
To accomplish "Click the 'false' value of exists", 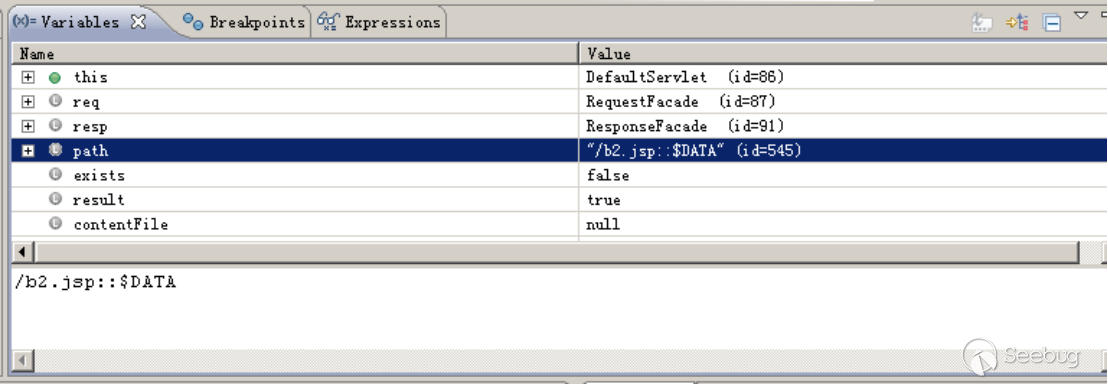I will point(607,175).
